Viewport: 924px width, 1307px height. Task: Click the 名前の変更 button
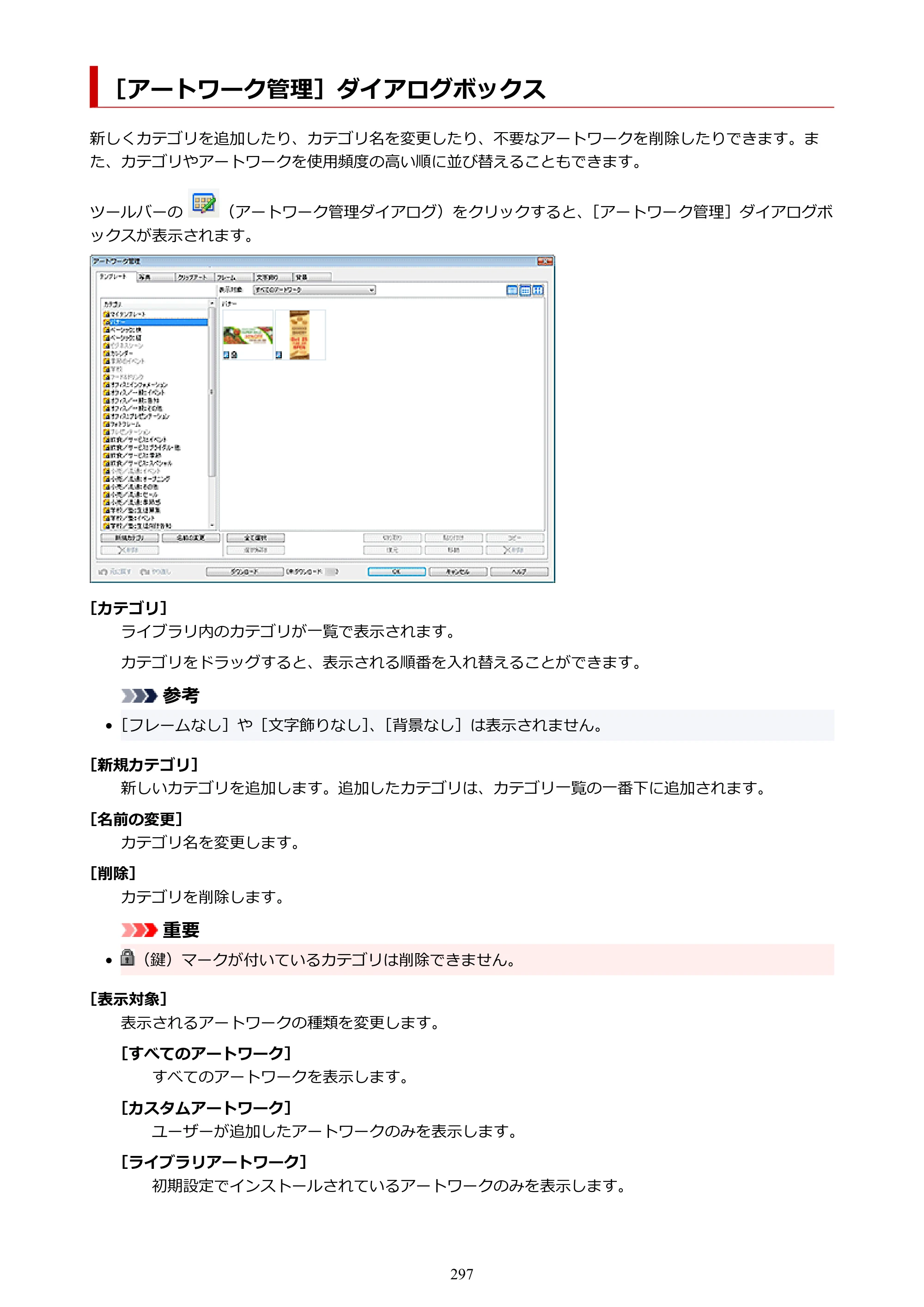coord(191,538)
